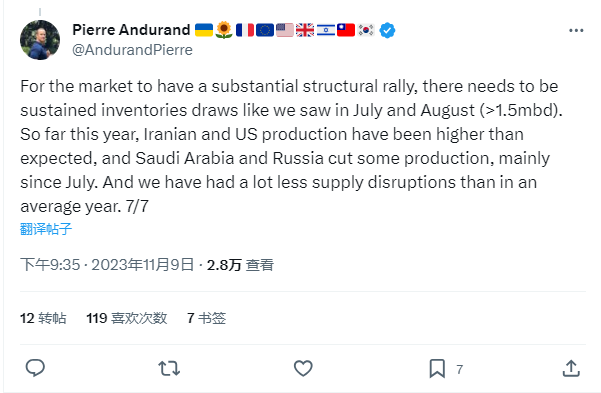The image size is (601, 393).
Task: Click the sunflower emoji in name
Action: coord(224,30)
